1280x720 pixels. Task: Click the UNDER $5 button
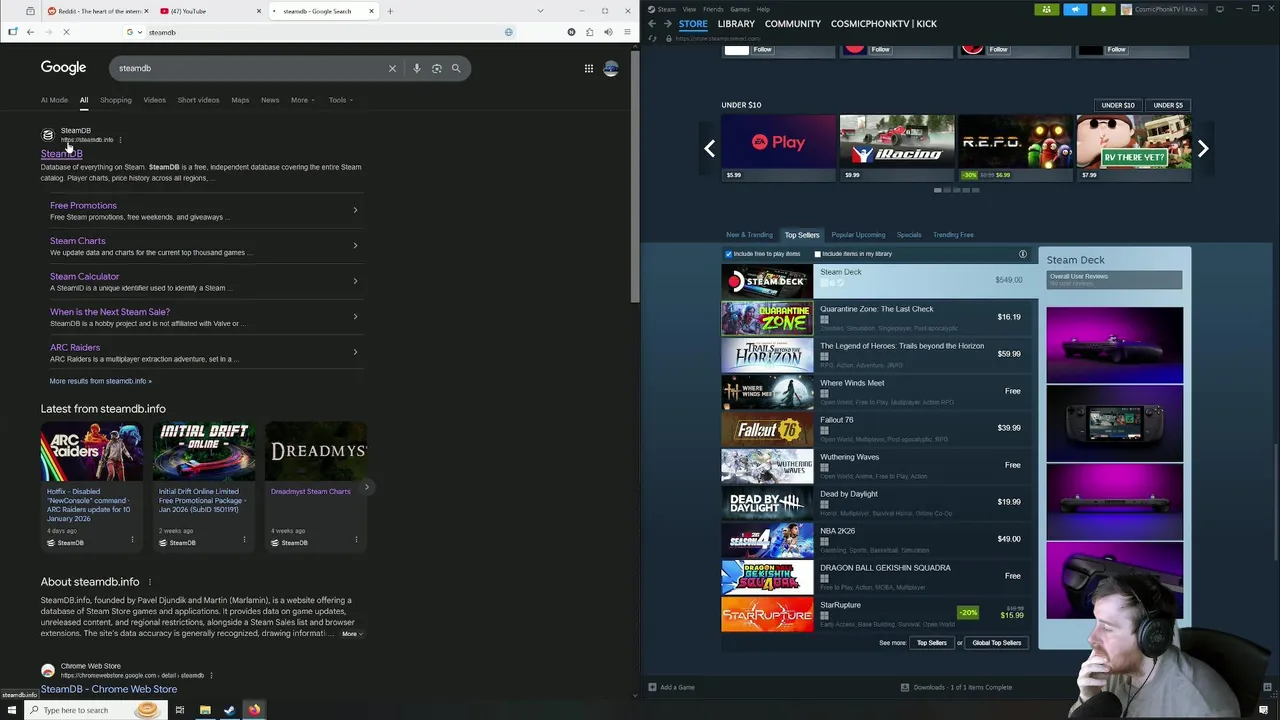1168,105
